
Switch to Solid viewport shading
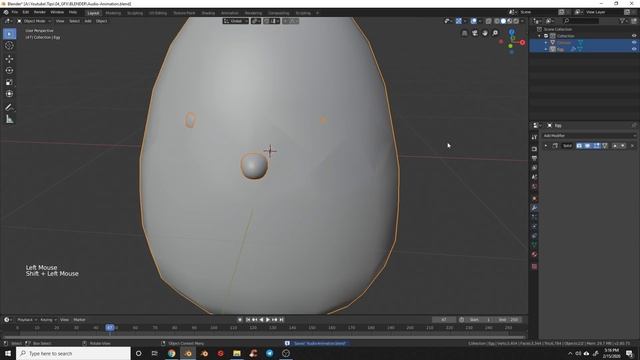[x=503, y=21]
